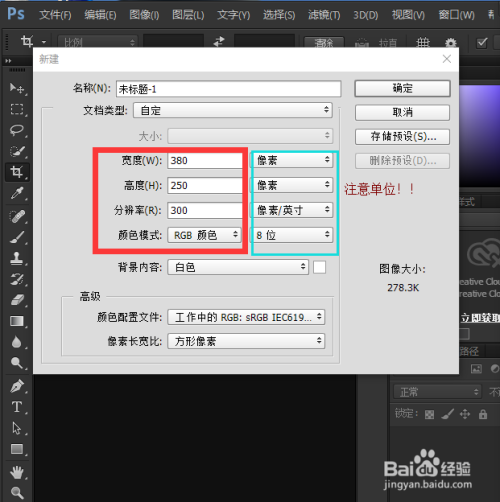Select the Quick Selection tool
500x502 pixels.
coord(17,151)
